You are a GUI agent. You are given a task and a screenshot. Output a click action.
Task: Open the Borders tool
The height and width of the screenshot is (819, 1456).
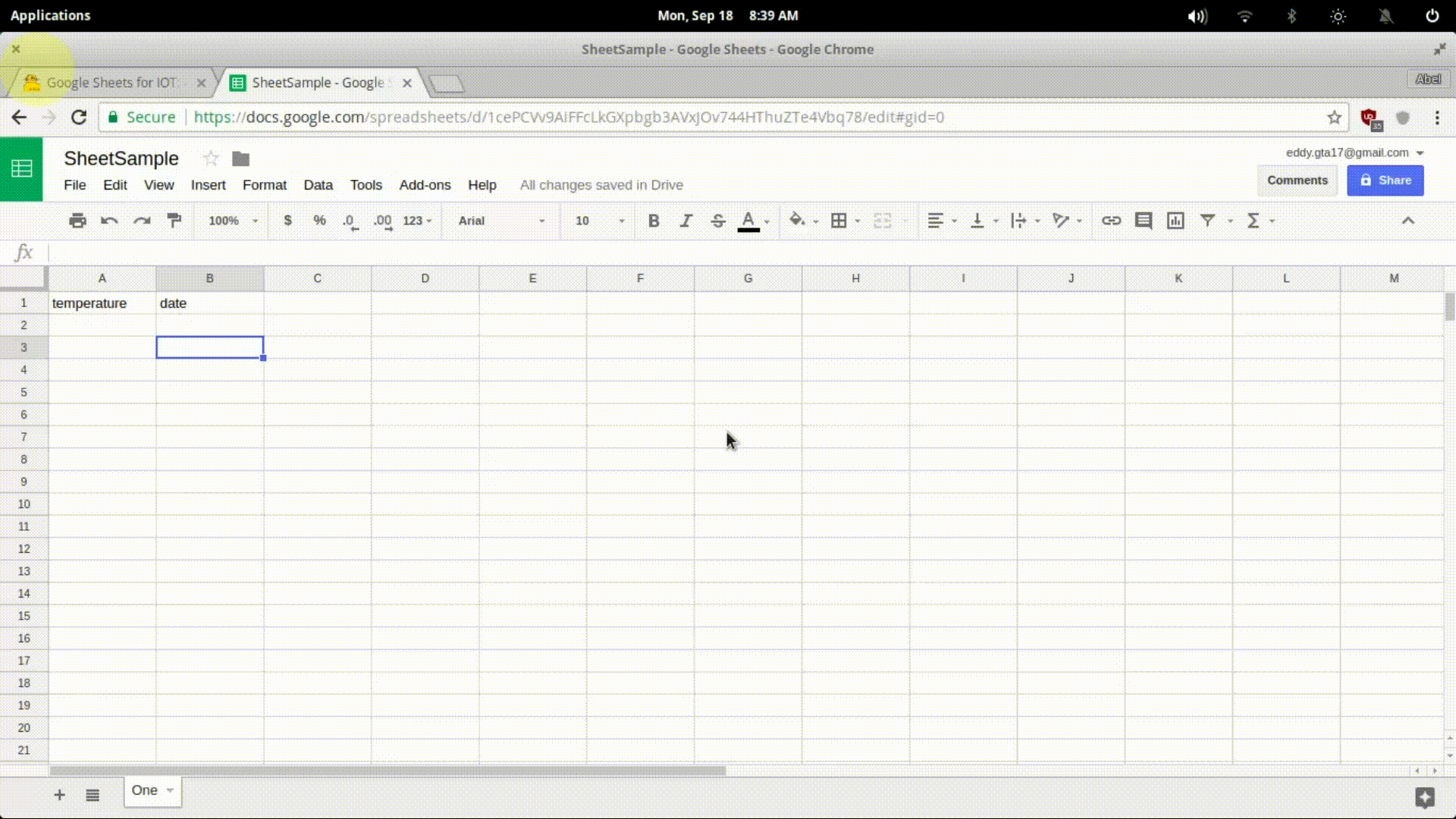point(839,221)
